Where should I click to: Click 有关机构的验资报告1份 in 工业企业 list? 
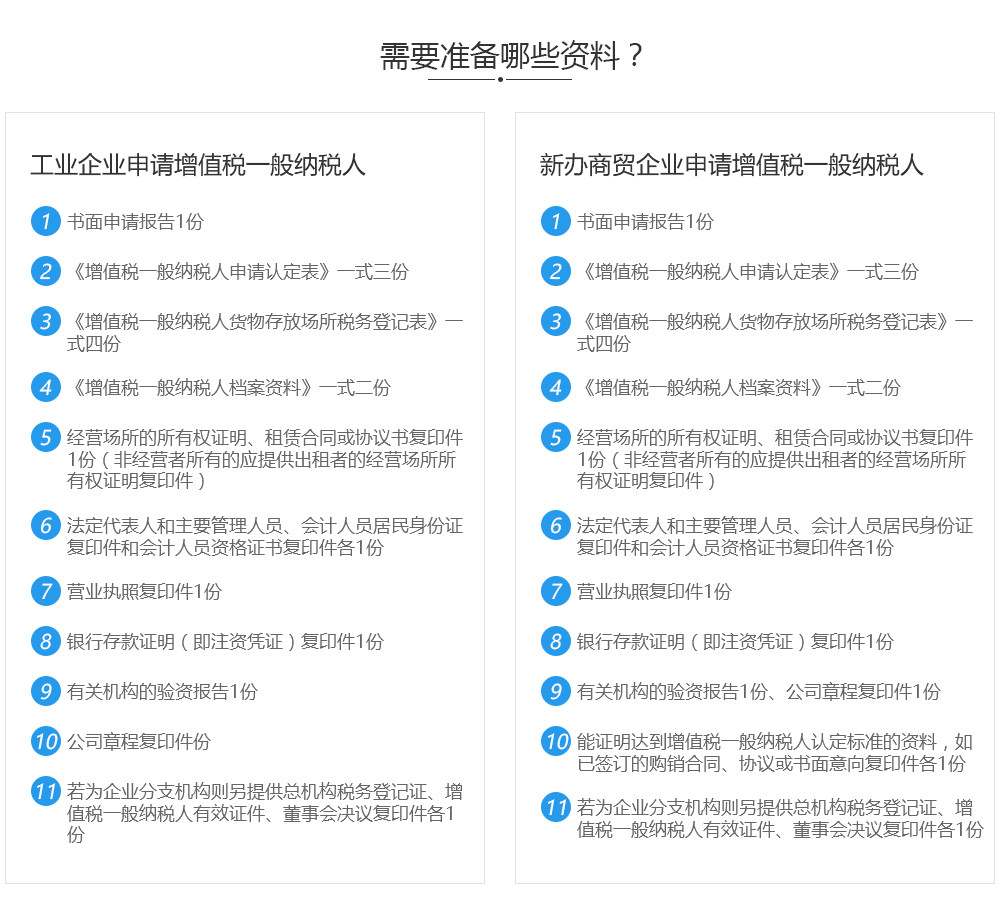[x=162, y=692]
